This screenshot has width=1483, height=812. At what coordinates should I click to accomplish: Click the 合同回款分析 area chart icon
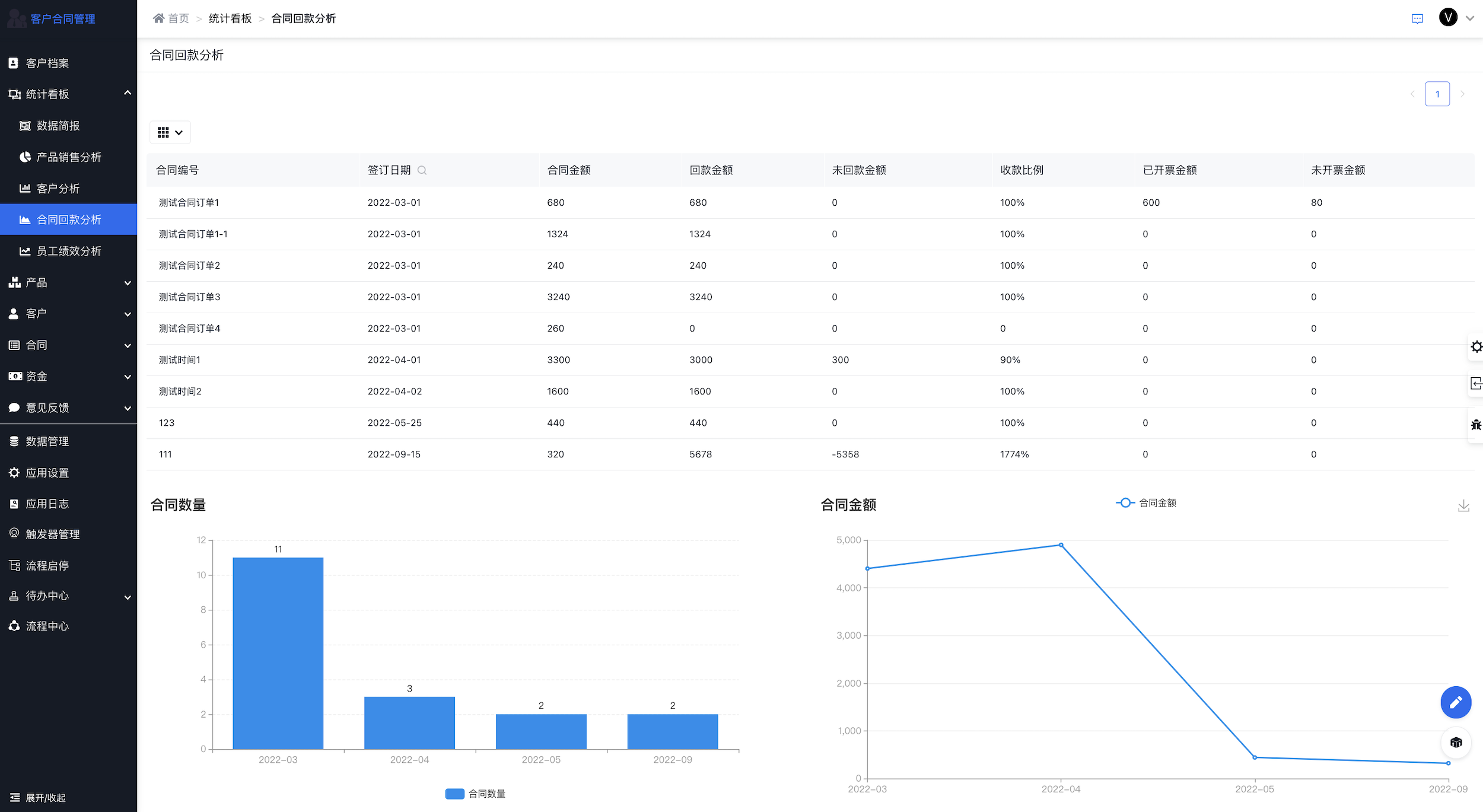pyautogui.click(x=25, y=219)
